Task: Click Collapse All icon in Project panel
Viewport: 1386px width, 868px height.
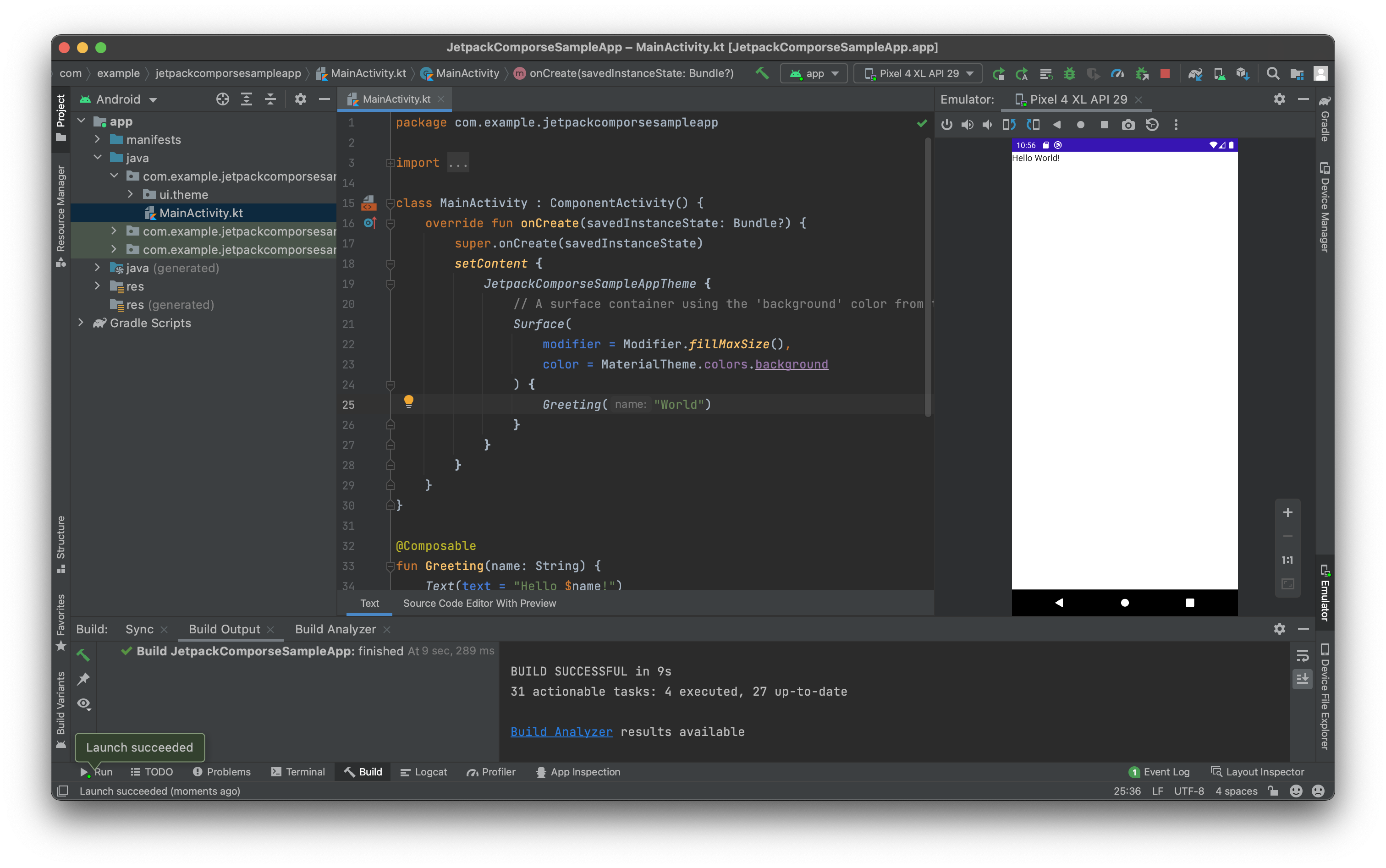Action: point(270,99)
